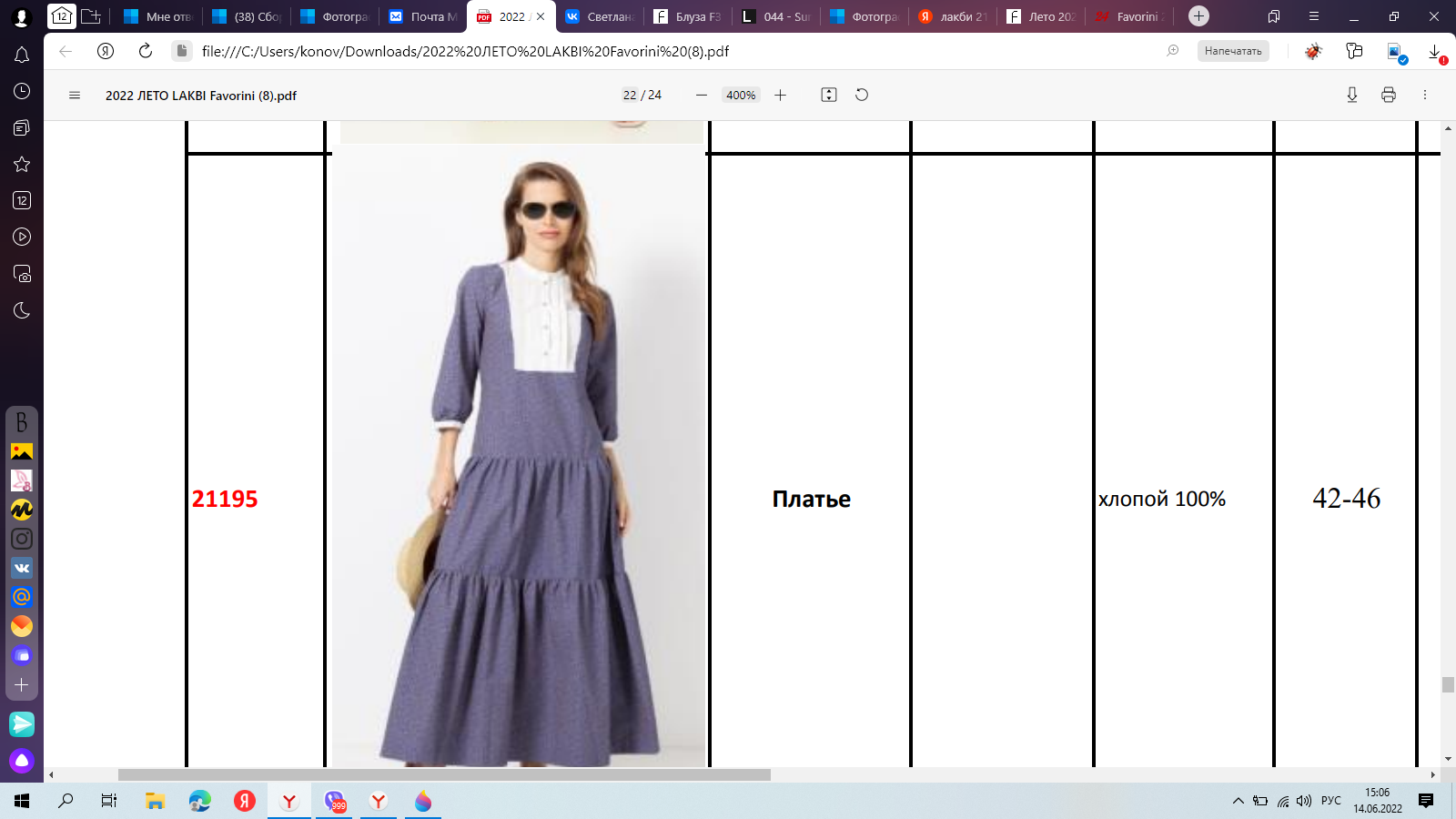Rotate the PDF counterclockwise
The width and height of the screenshot is (1456, 819).
[862, 95]
